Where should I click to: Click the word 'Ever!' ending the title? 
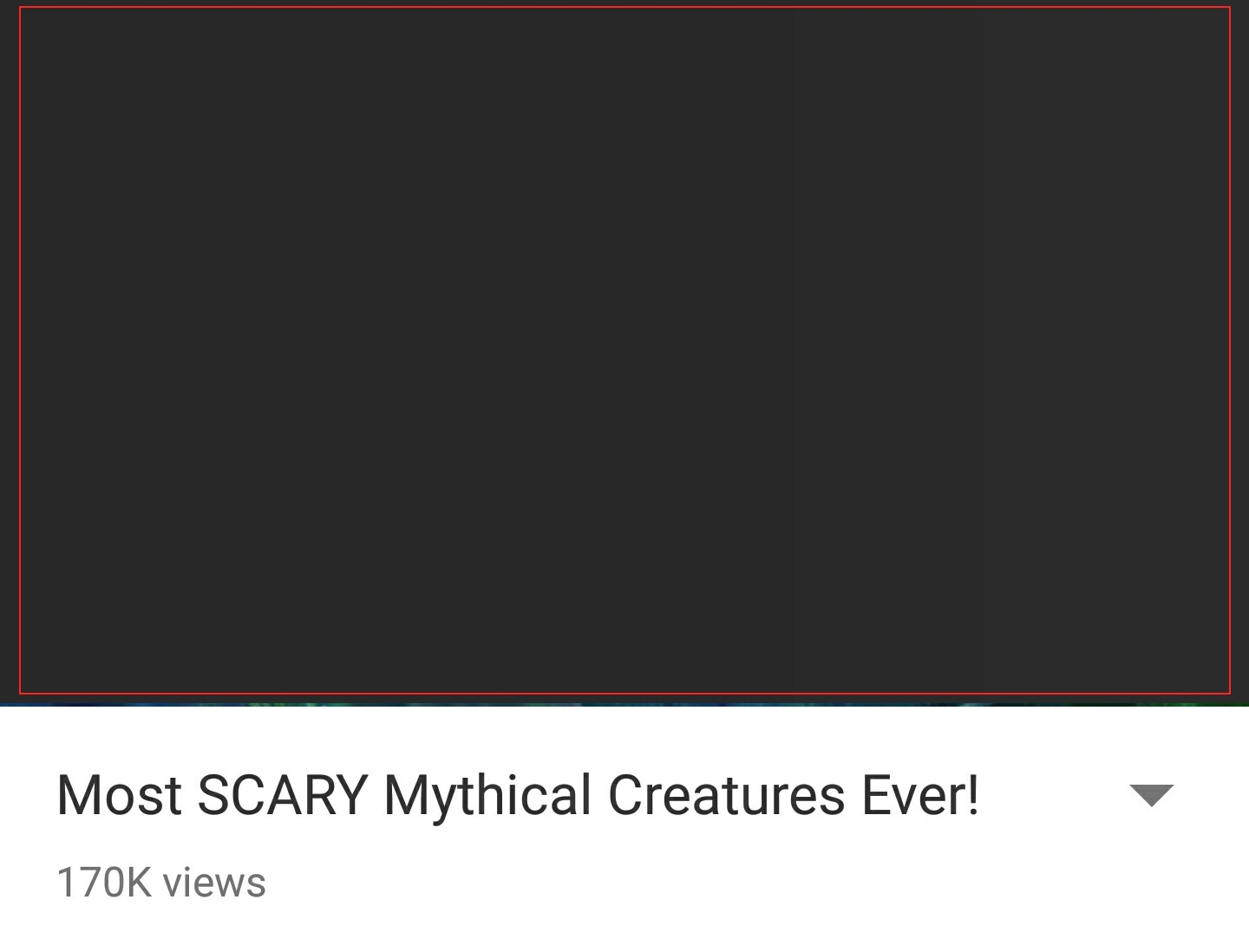pyautogui.click(x=920, y=795)
